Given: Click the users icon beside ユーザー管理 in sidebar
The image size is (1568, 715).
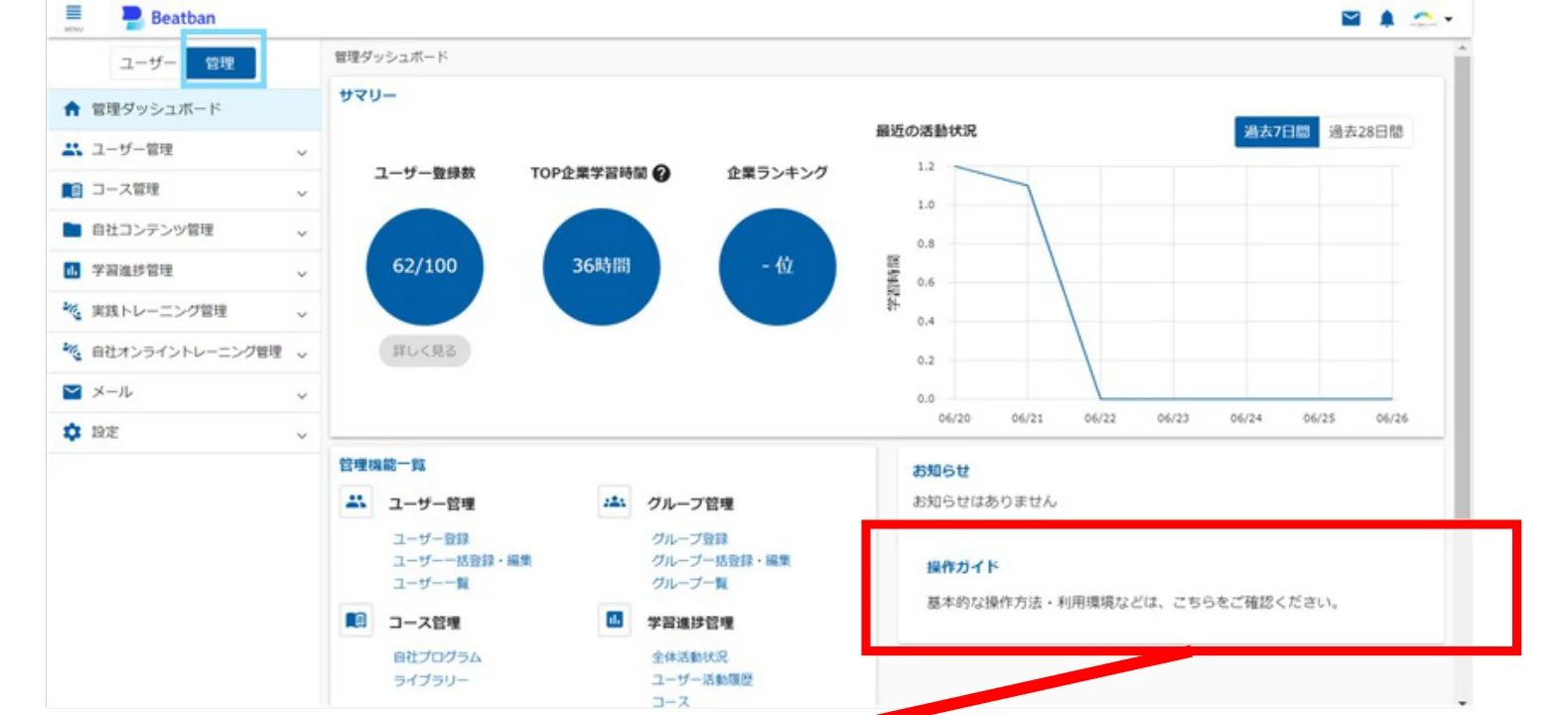Looking at the screenshot, I should [71, 149].
